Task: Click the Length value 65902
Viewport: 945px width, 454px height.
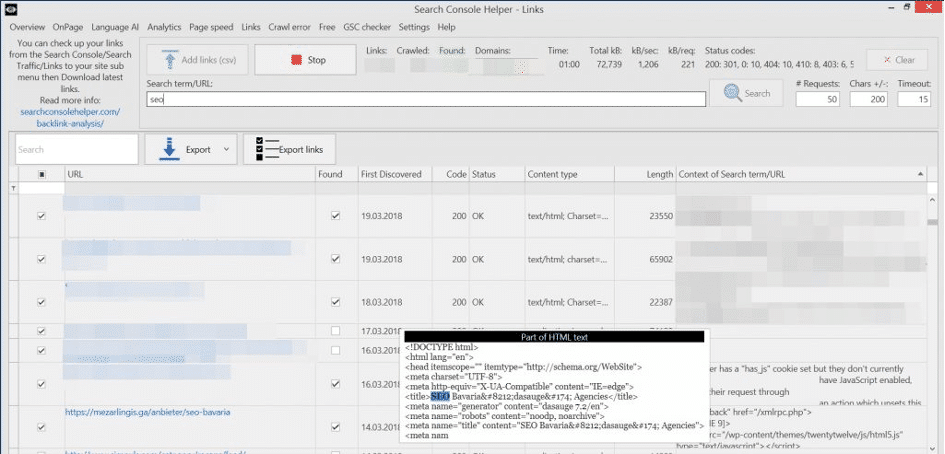Action: click(660, 259)
